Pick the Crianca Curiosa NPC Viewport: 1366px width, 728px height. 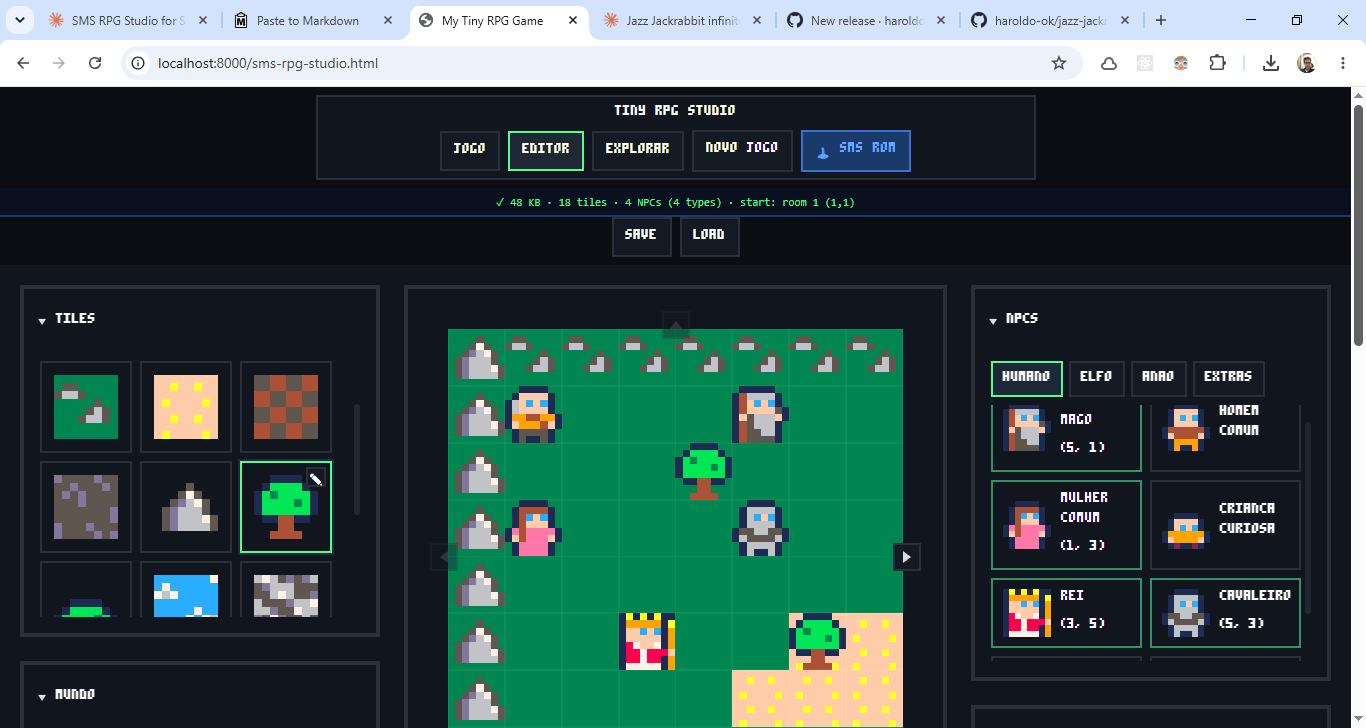pos(1225,524)
